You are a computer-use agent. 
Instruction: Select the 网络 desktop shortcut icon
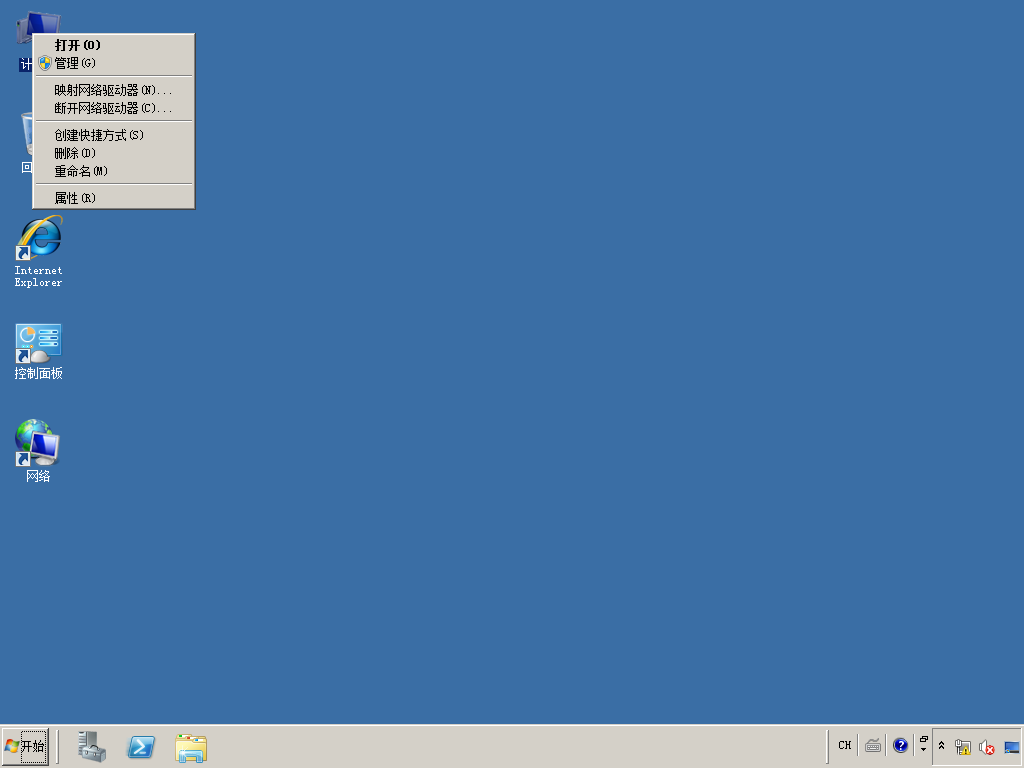[x=38, y=451]
